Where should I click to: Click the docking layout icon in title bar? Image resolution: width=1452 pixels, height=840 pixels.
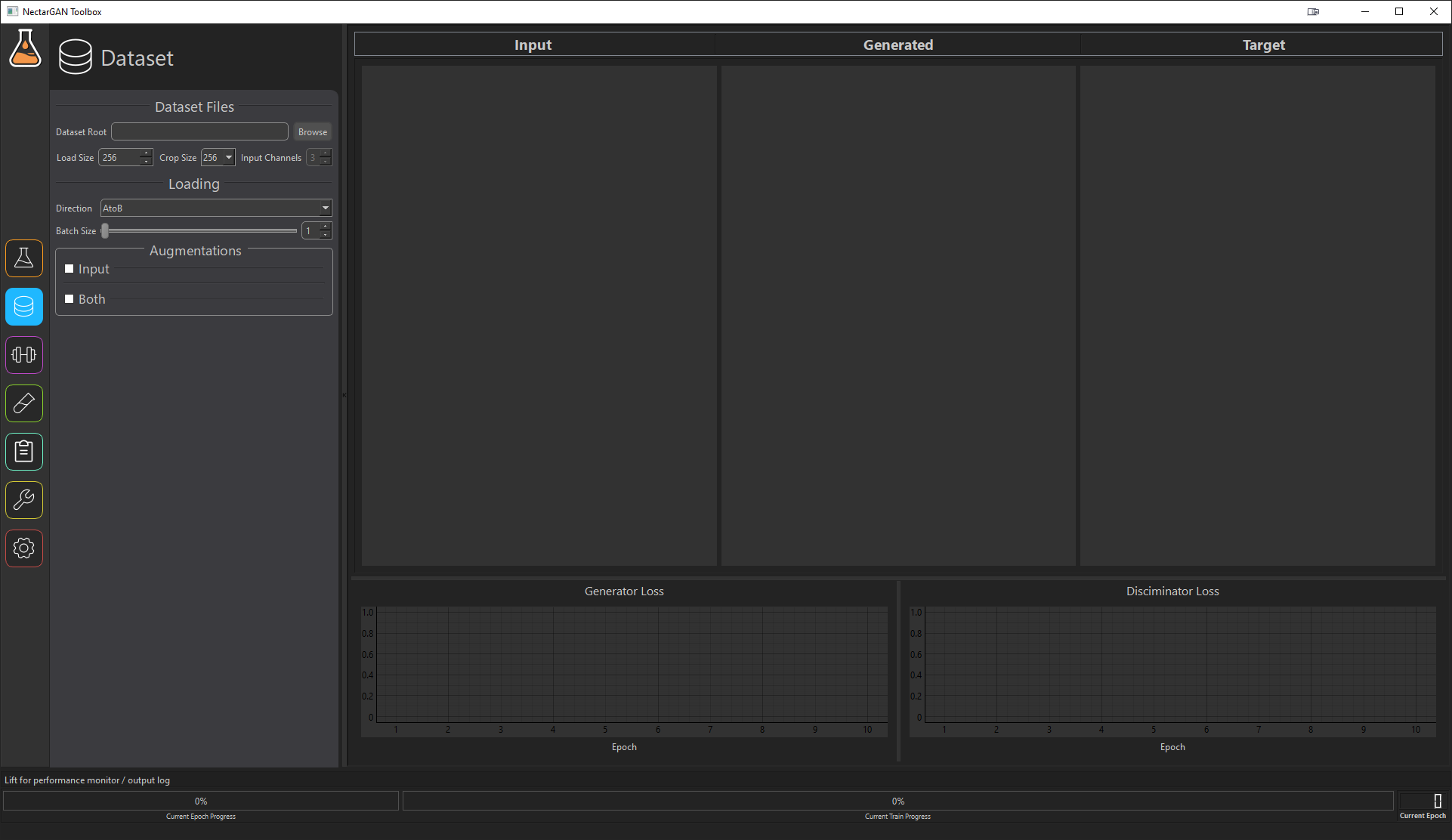(1313, 11)
